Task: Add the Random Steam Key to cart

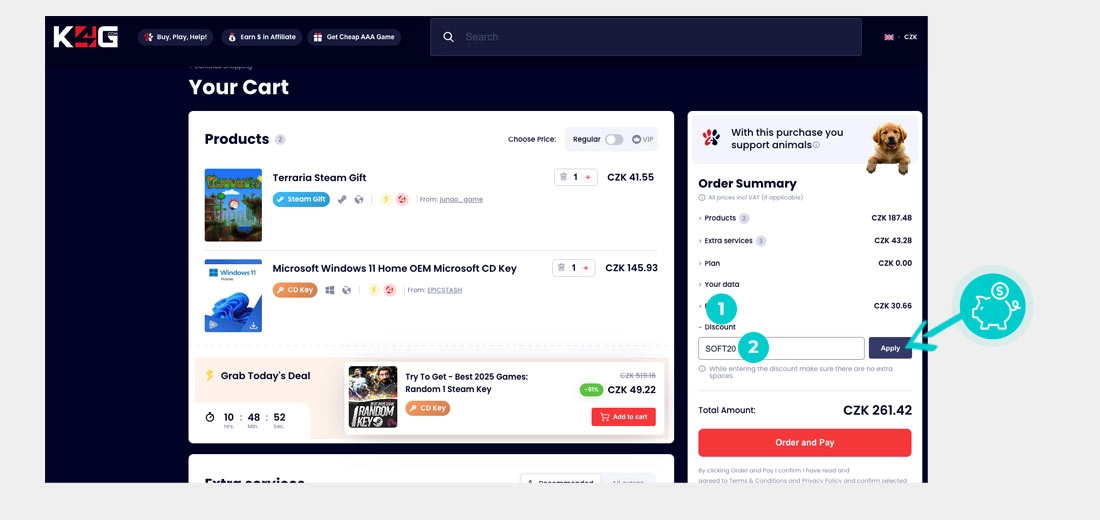Action: [x=624, y=417]
